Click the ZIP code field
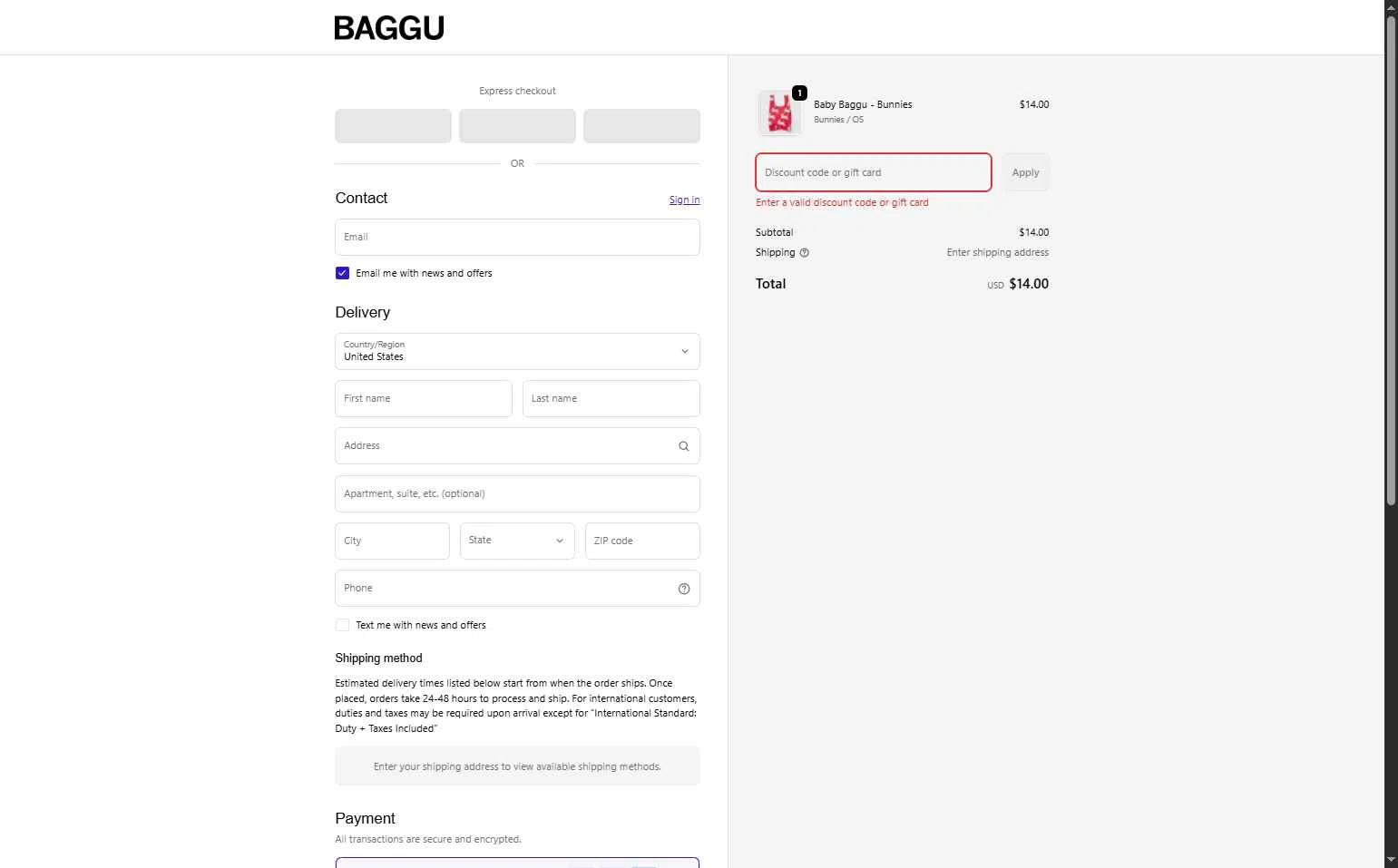Image resolution: width=1398 pixels, height=868 pixels. 642,541
